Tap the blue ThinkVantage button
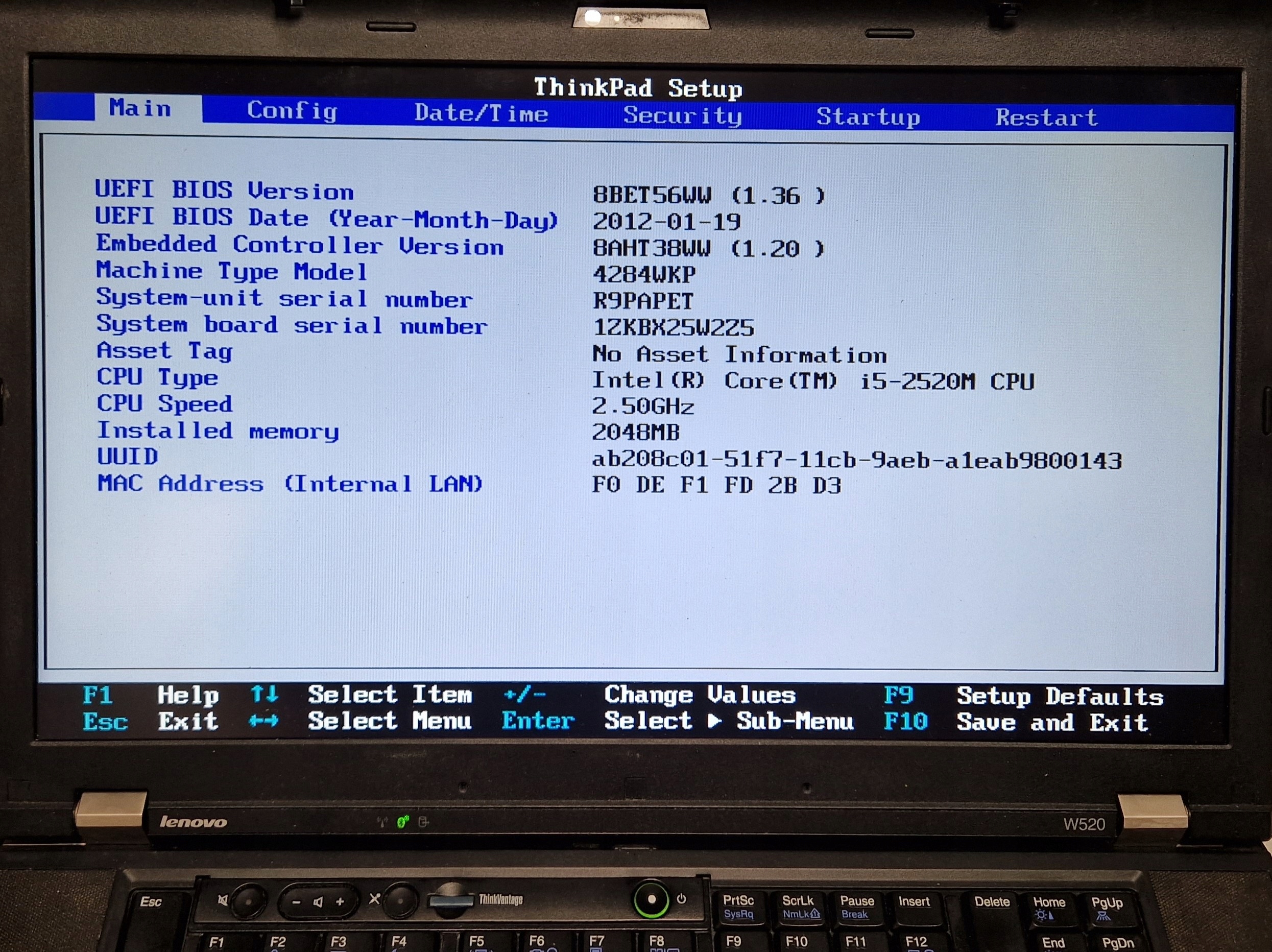This screenshot has width=1272, height=952. (x=452, y=900)
